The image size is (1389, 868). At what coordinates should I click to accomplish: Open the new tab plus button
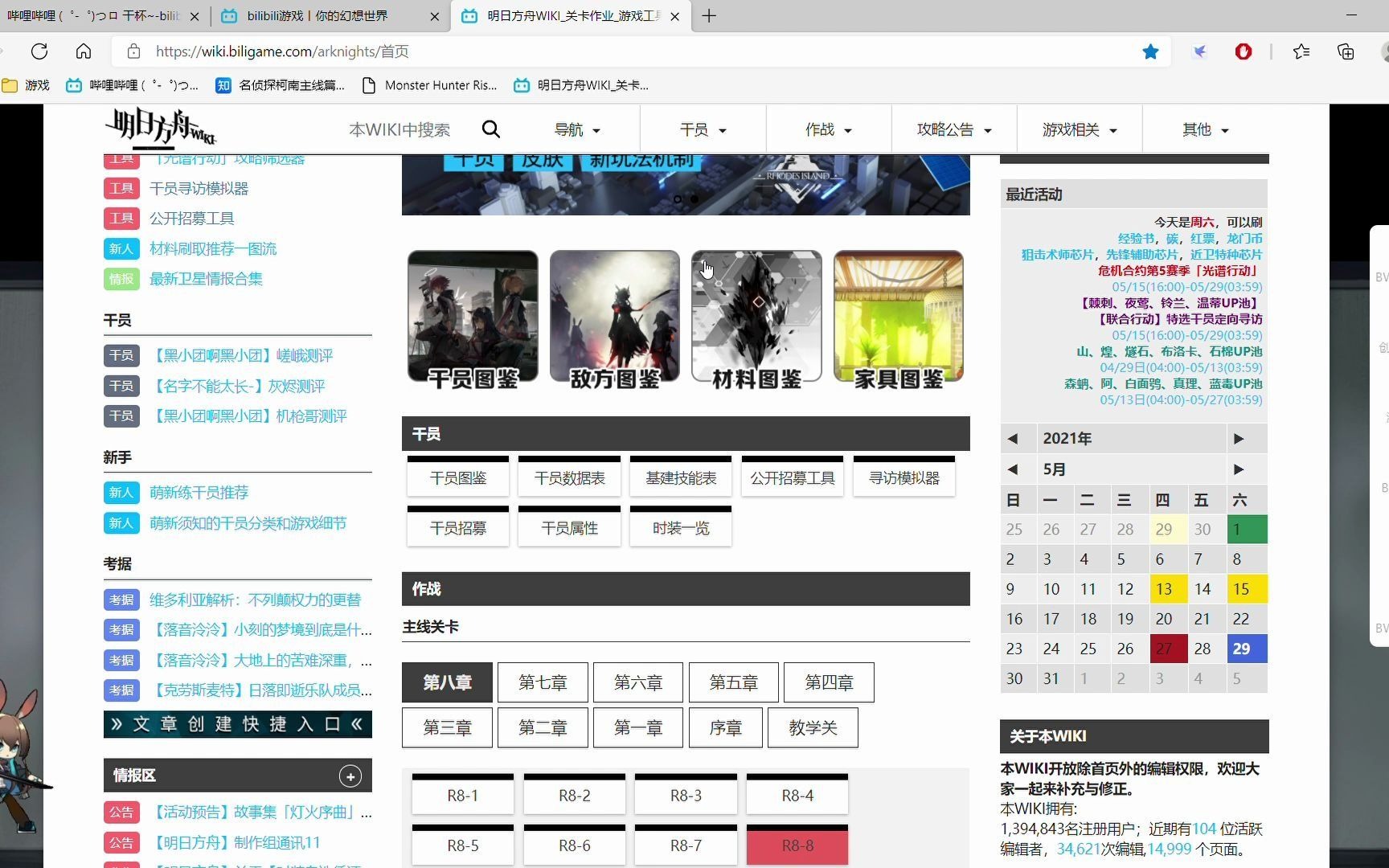coord(709,16)
